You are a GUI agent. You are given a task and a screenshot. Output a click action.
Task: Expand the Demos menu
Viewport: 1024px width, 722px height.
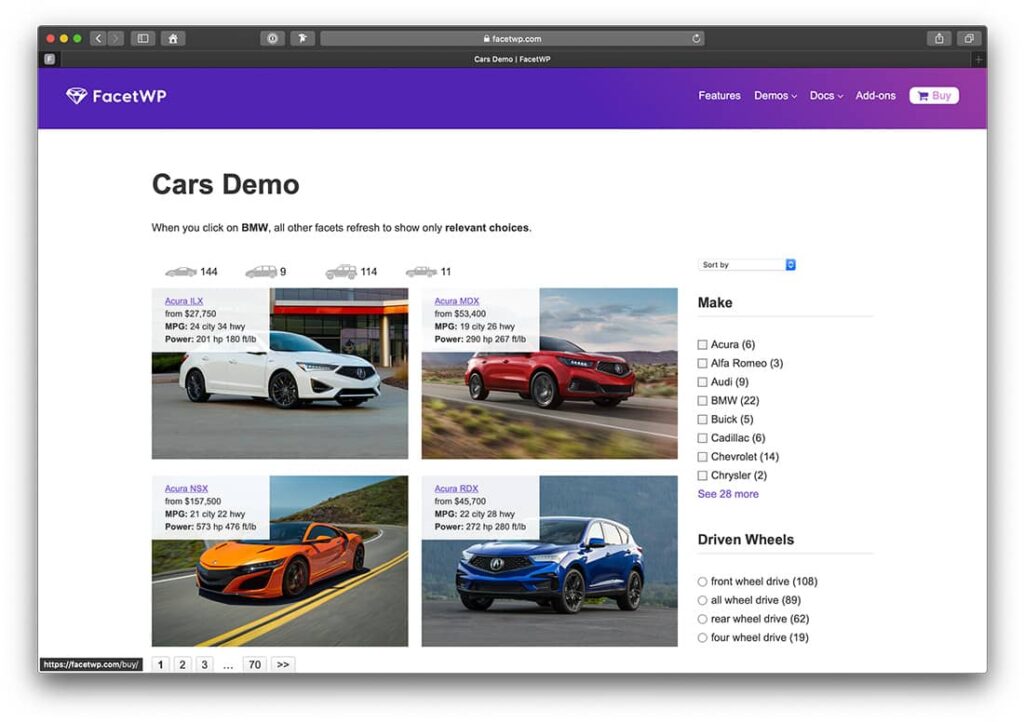tap(775, 96)
